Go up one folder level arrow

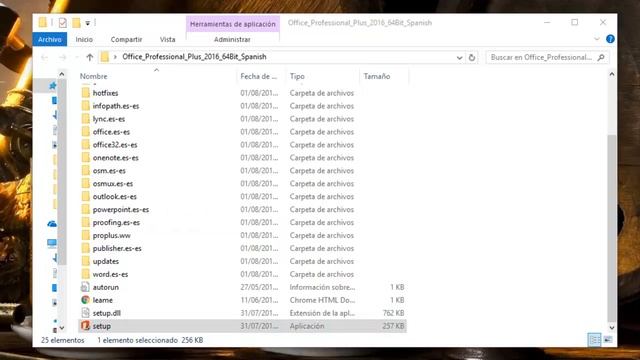click(90, 57)
